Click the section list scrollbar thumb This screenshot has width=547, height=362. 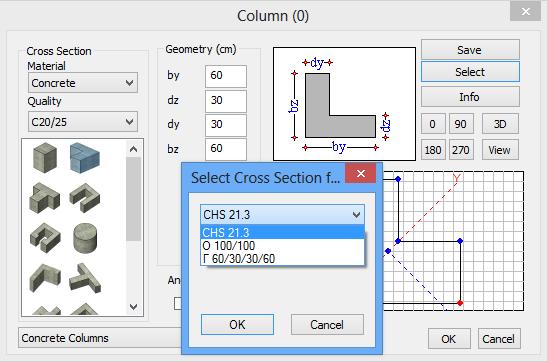point(133,199)
